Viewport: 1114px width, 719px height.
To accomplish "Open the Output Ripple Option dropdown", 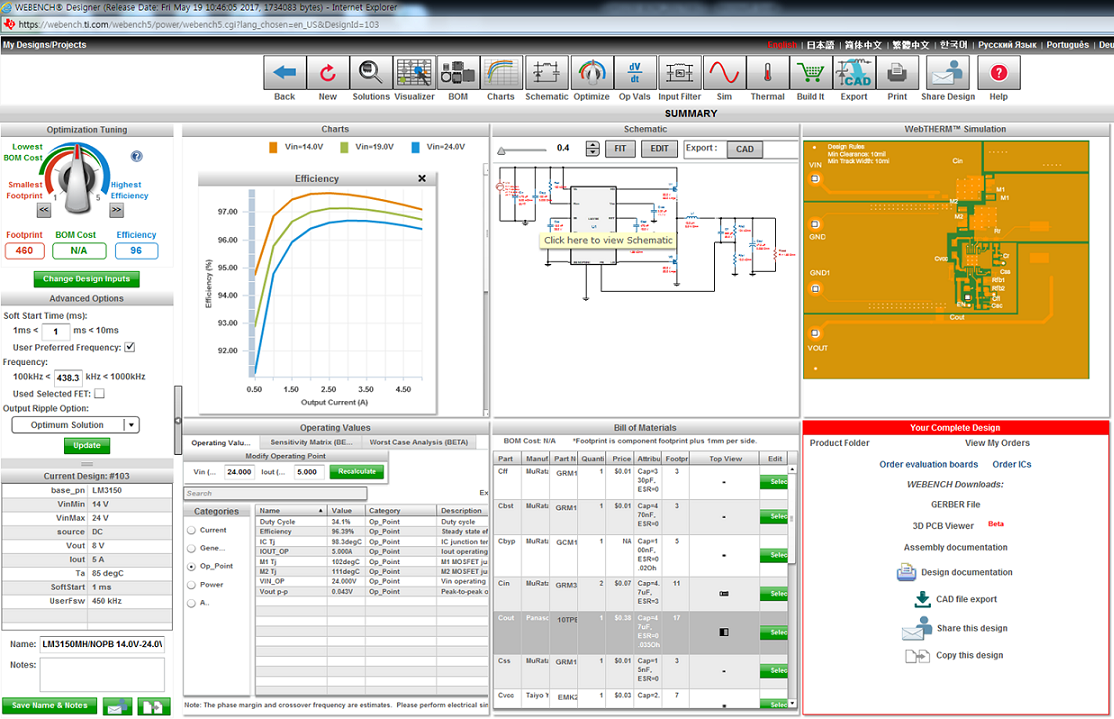I will (75, 425).
